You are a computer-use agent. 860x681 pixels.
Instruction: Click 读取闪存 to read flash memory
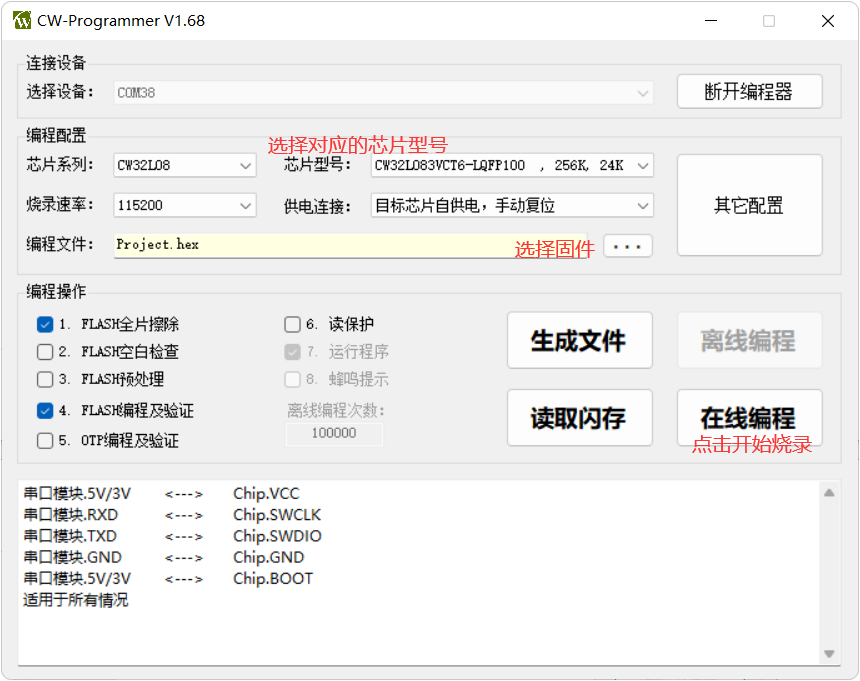[x=579, y=418]
